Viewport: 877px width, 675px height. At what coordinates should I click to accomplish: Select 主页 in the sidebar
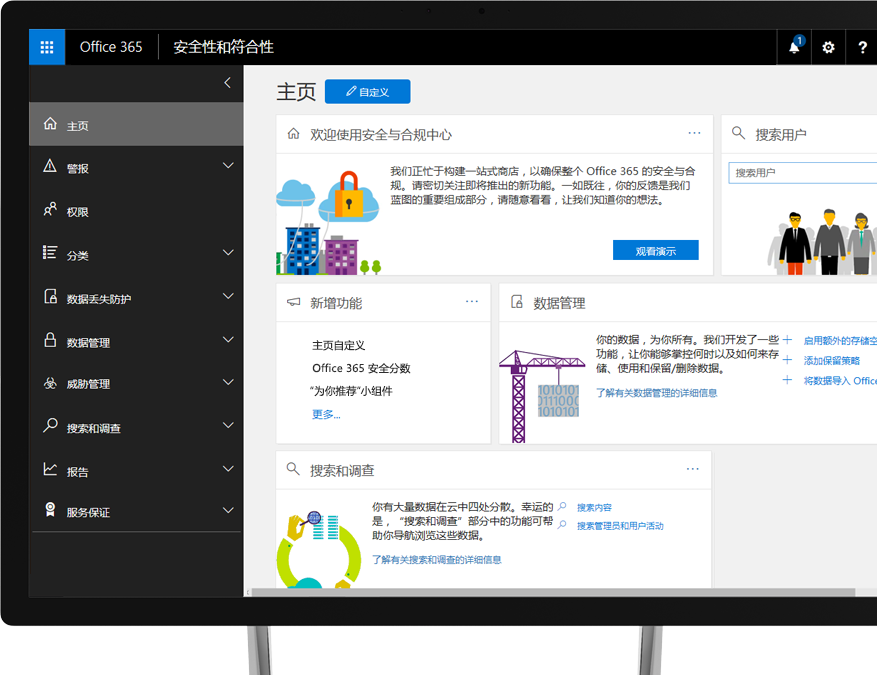78,126
